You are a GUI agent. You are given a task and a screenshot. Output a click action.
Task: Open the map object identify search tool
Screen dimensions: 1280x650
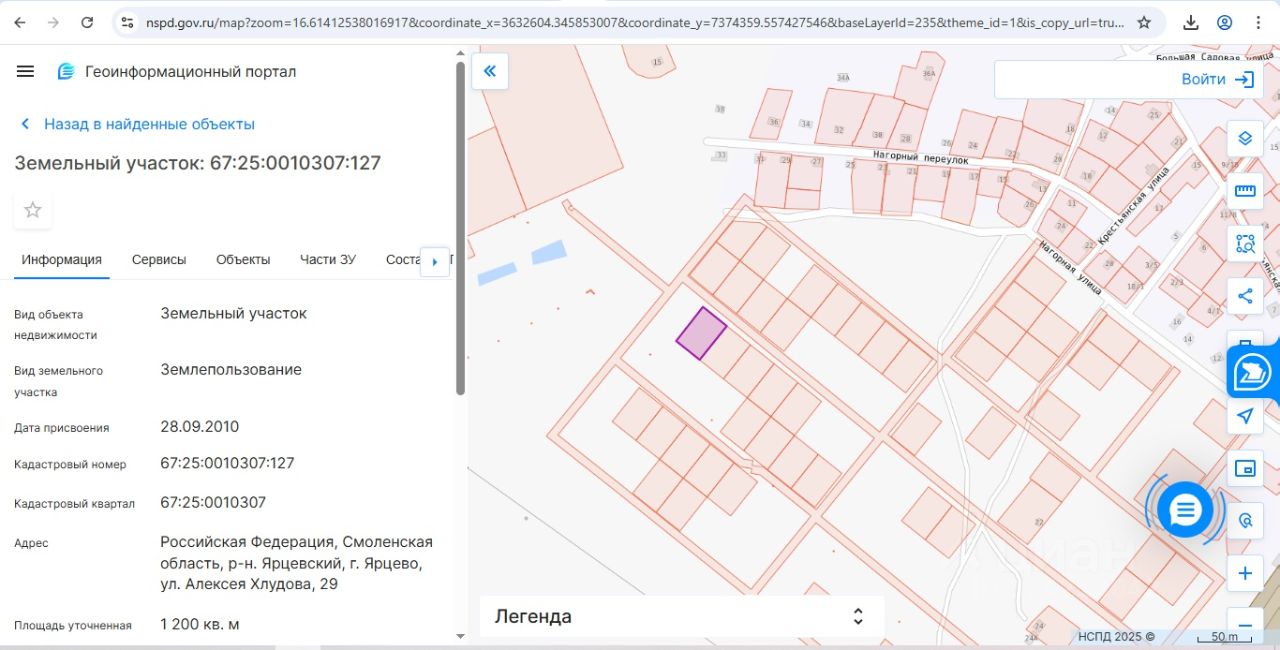(x=1245, y=521)
